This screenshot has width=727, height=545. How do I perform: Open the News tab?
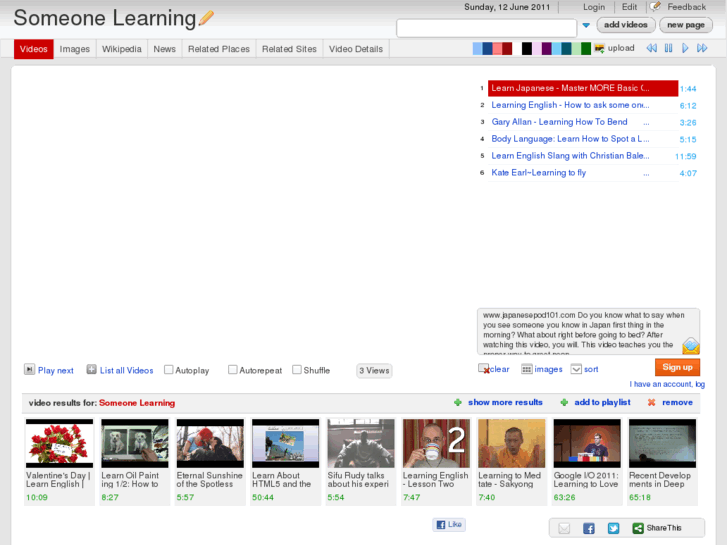(x=165, y=49)
